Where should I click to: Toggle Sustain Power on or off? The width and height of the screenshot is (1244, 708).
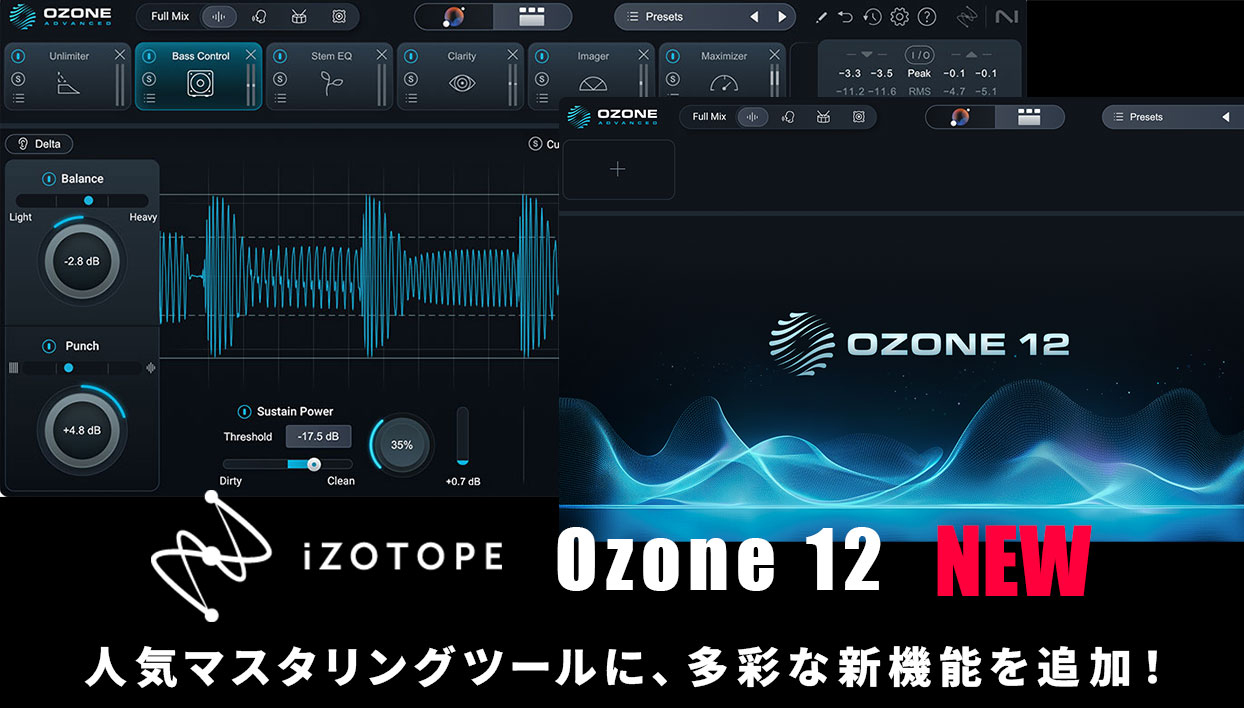click(244, 412)
